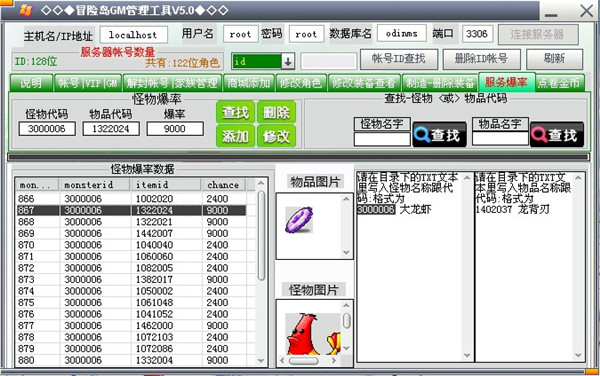Switch to the 商城添加 tab
The width and height of the screenshot is (600, 376).
249,83
